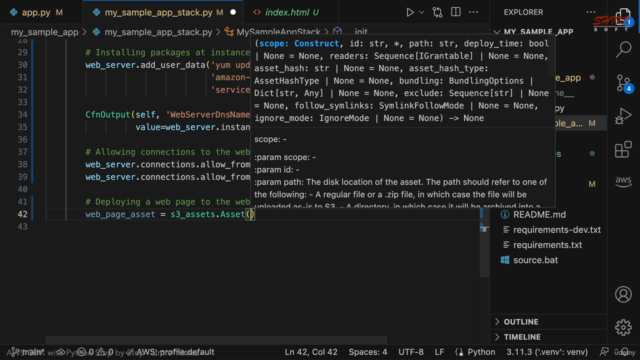Screen dimensions: 640x360
Task: Open notifications via the bell icon
Action: click(x=625, y=352)
